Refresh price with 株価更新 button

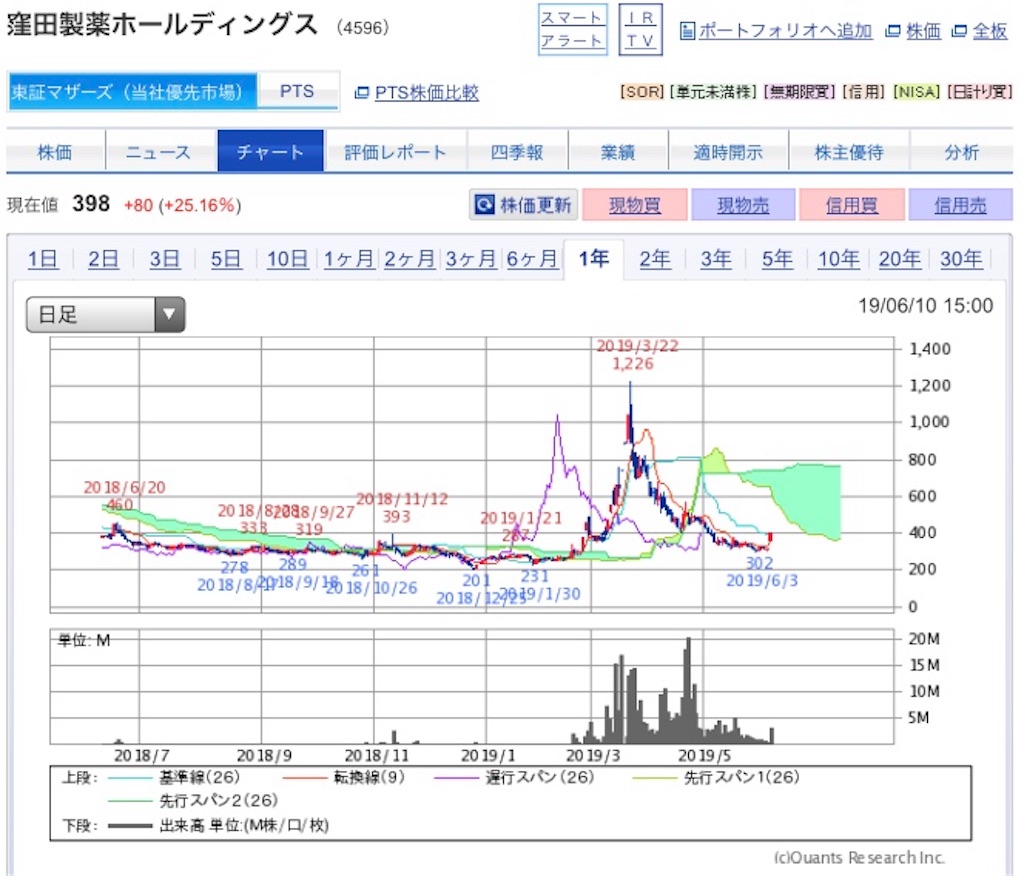[523, 205]
